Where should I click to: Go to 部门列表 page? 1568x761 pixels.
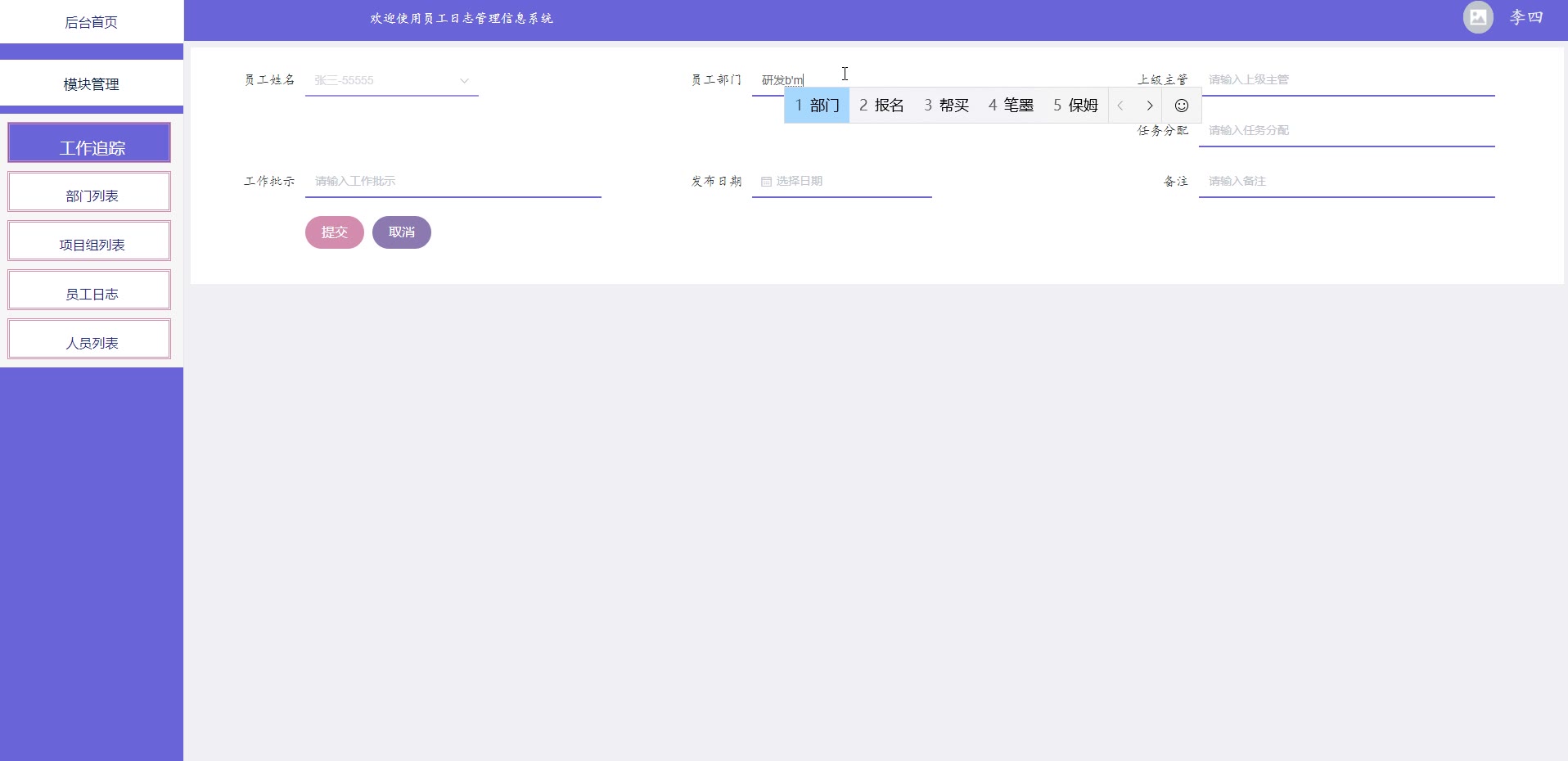coord(89,192)
